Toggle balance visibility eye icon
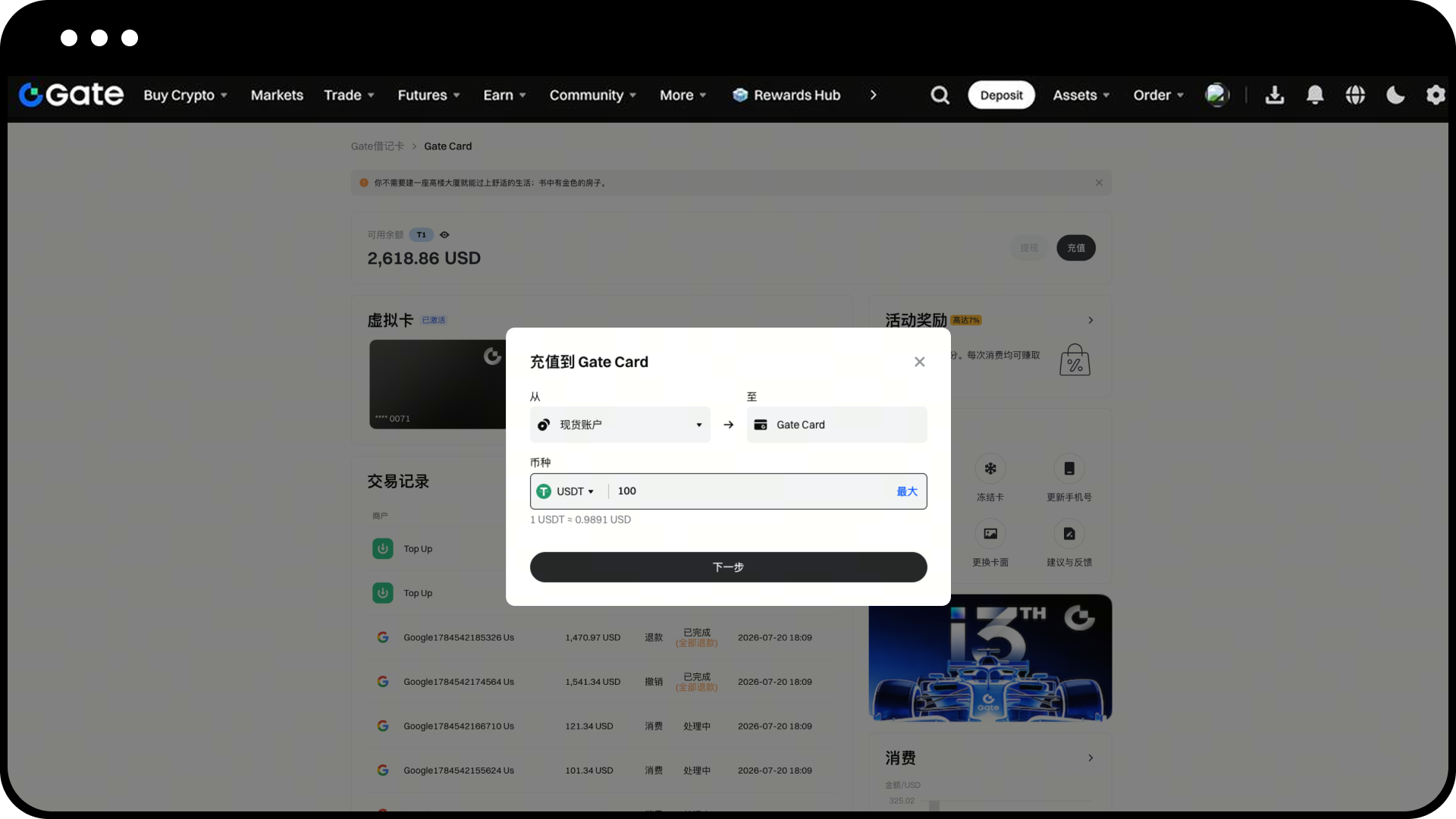1456x819 pixels. pos(444,235)
